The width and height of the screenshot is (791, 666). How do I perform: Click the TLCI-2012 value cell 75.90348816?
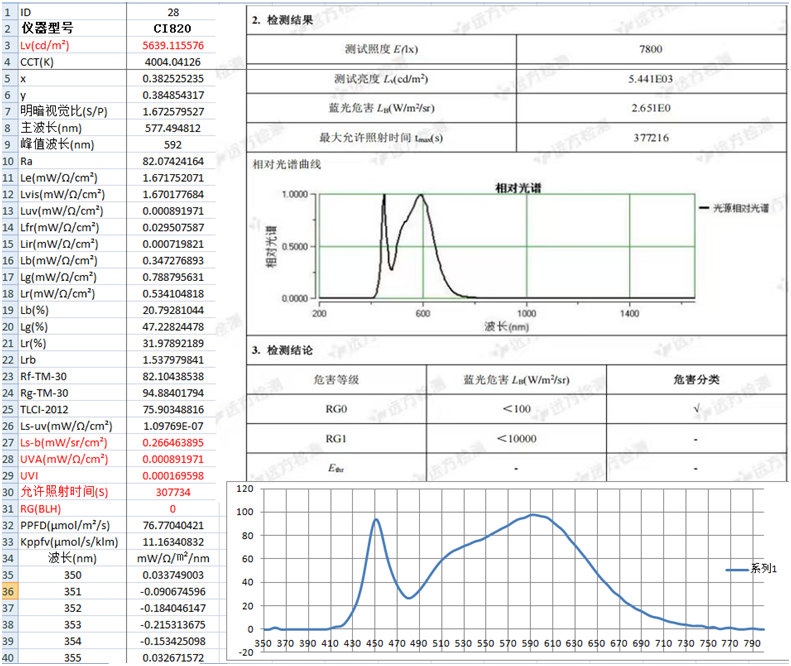[173, 410]
